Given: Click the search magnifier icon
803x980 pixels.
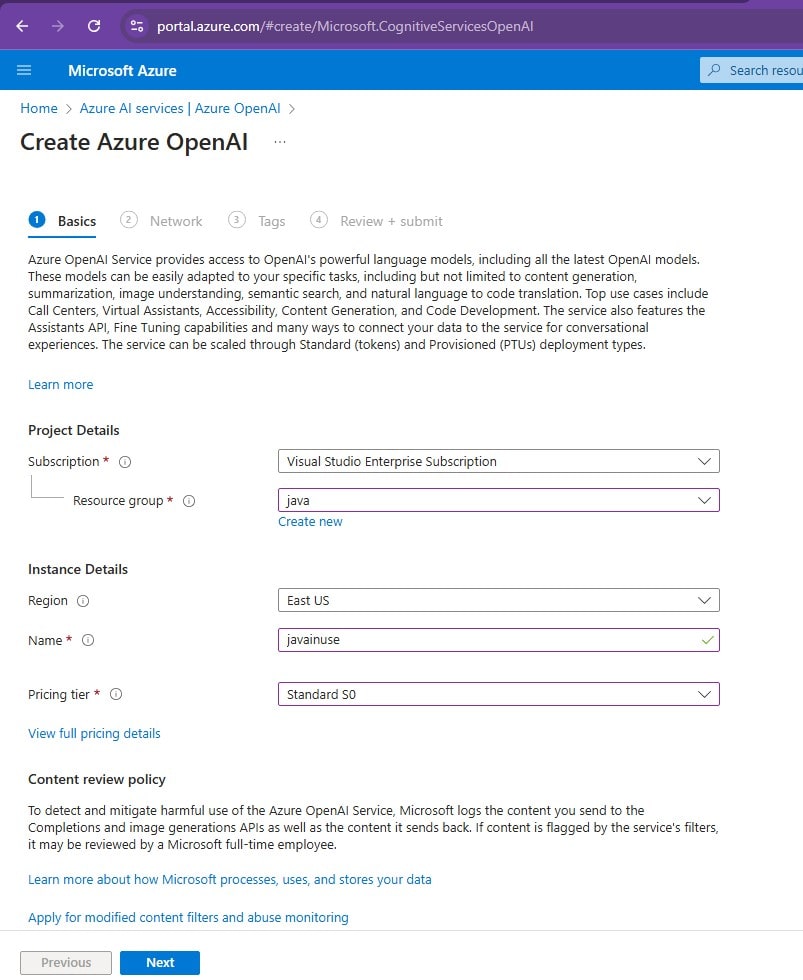Looking at the screenshot, I should [x=714, y=70].
